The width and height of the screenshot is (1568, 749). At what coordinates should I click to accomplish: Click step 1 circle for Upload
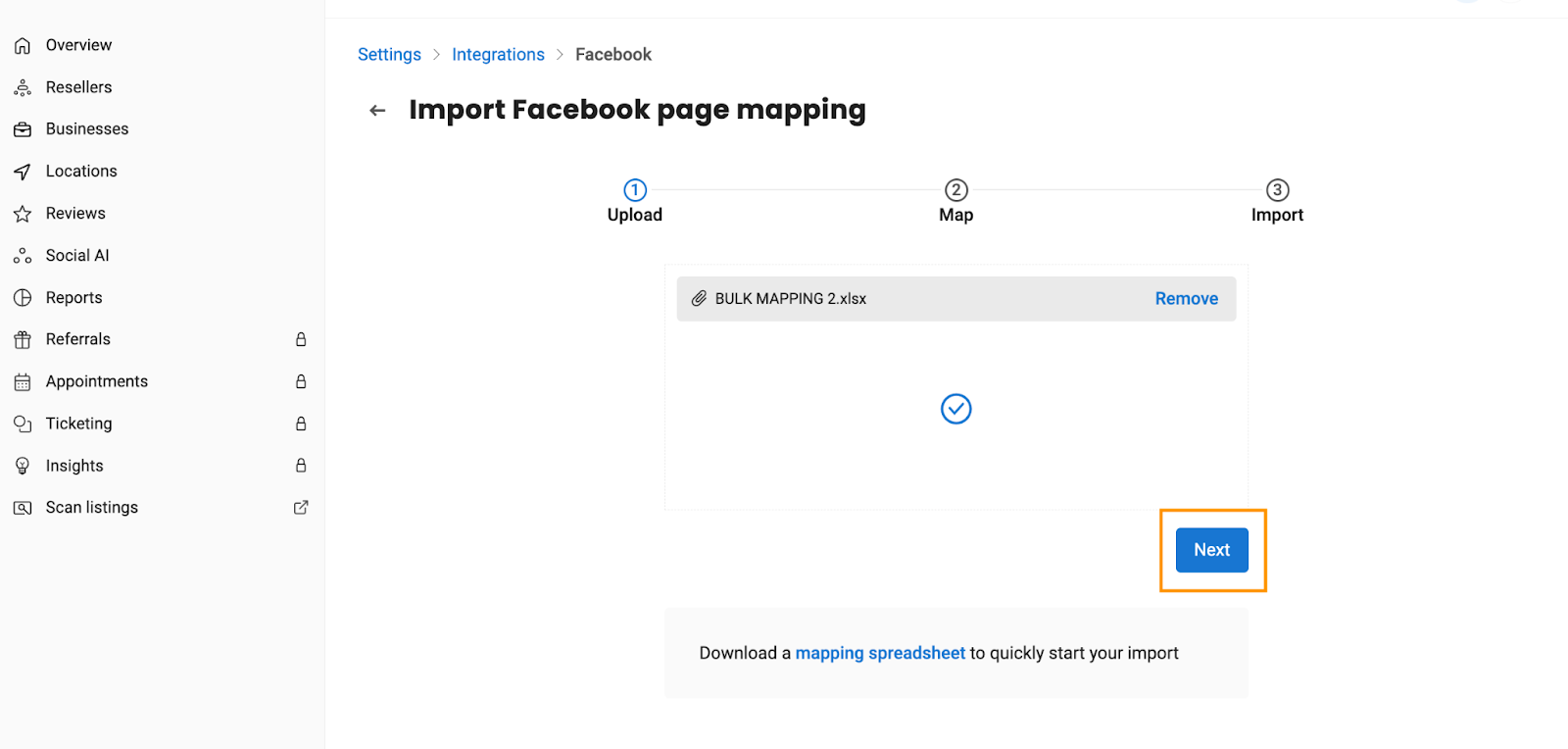635,189
